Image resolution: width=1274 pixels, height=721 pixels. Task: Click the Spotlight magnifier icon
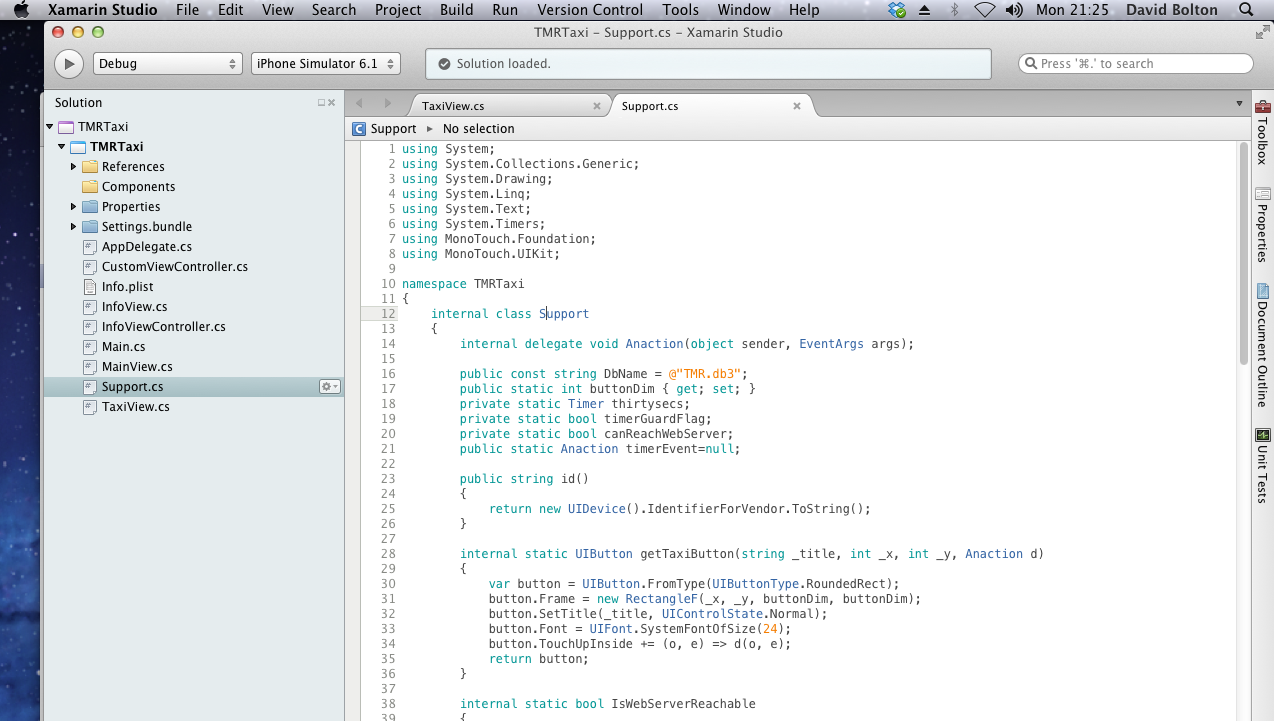(x=1246, y=10)
